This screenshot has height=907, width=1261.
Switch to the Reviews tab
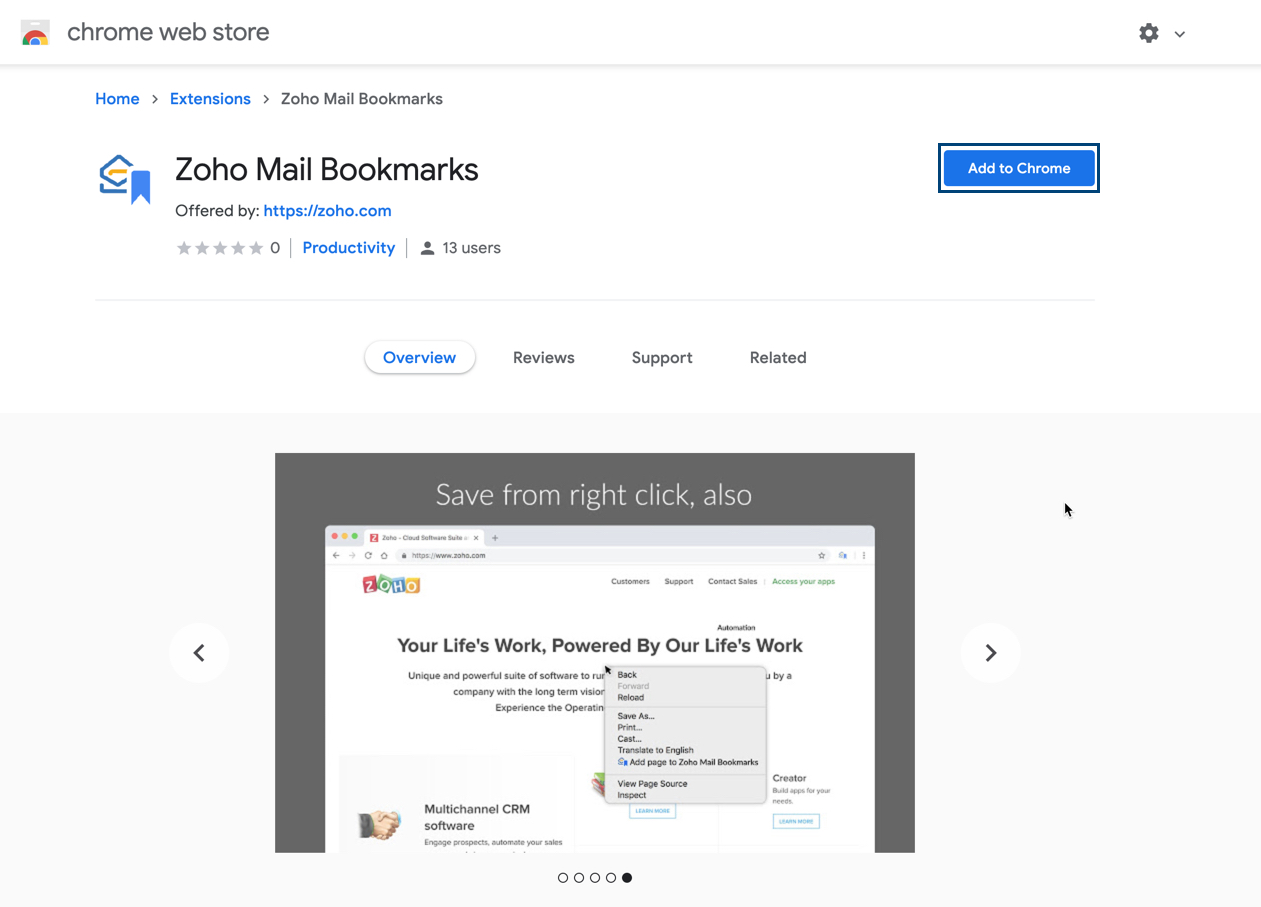pyautogui.click(x=543, y=357)
